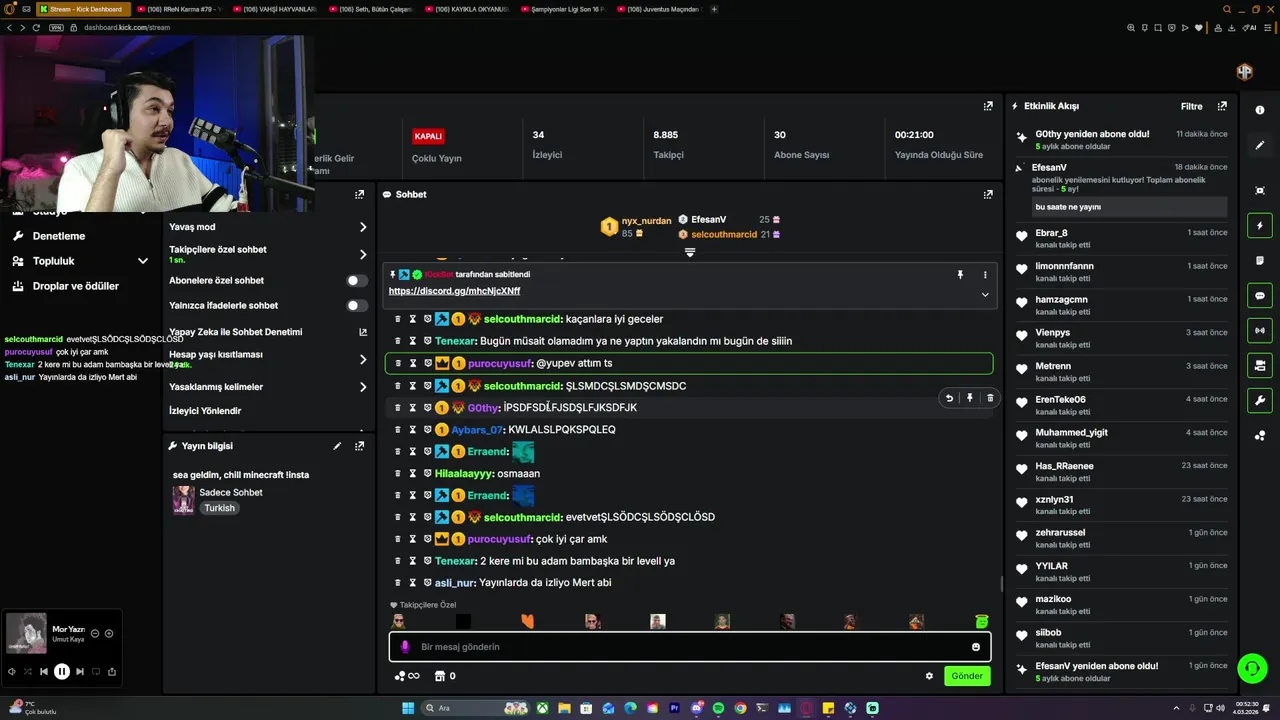Click İzleyici Yönlendir option

tap(205, 411)
